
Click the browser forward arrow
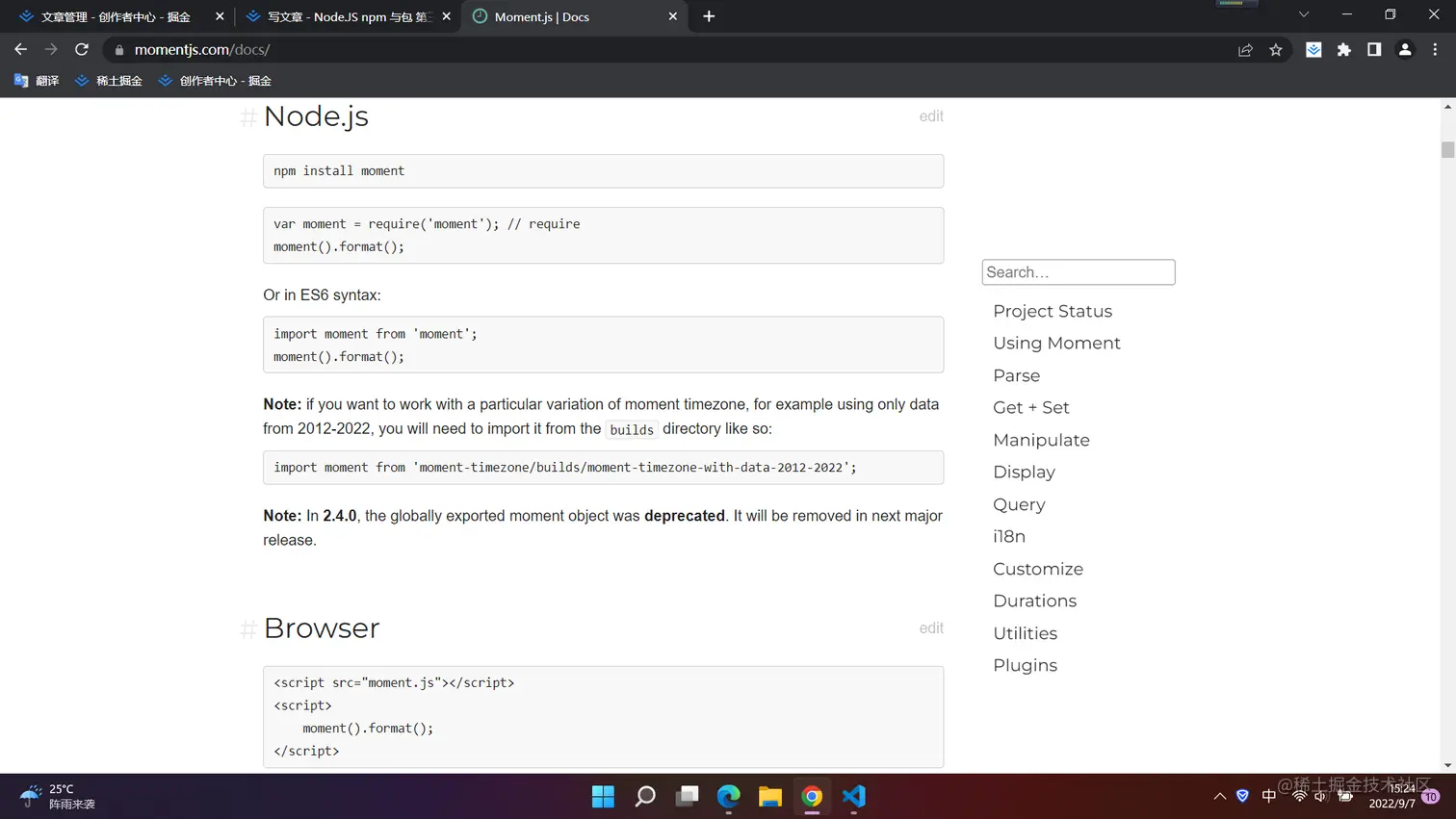pos(51,49)
